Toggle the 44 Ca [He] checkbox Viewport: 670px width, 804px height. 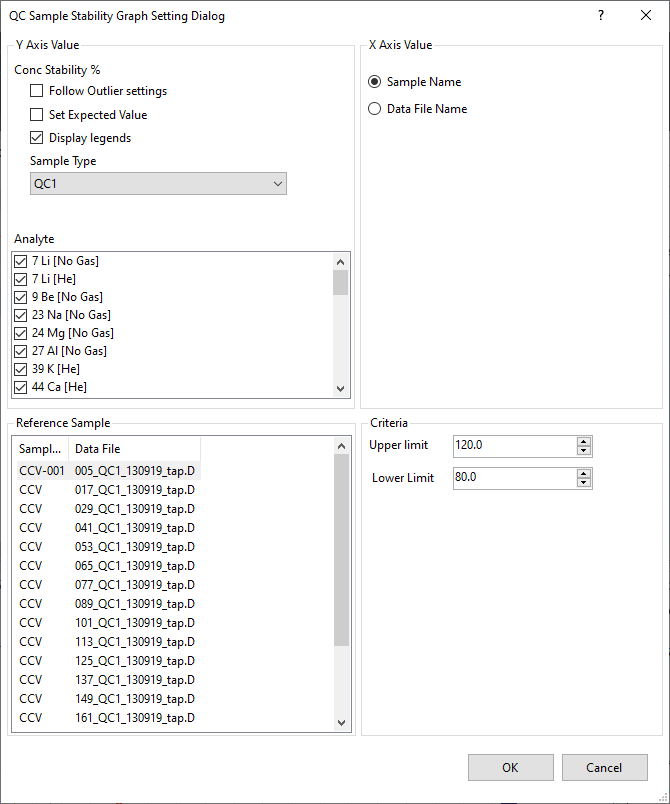point(21,387)
